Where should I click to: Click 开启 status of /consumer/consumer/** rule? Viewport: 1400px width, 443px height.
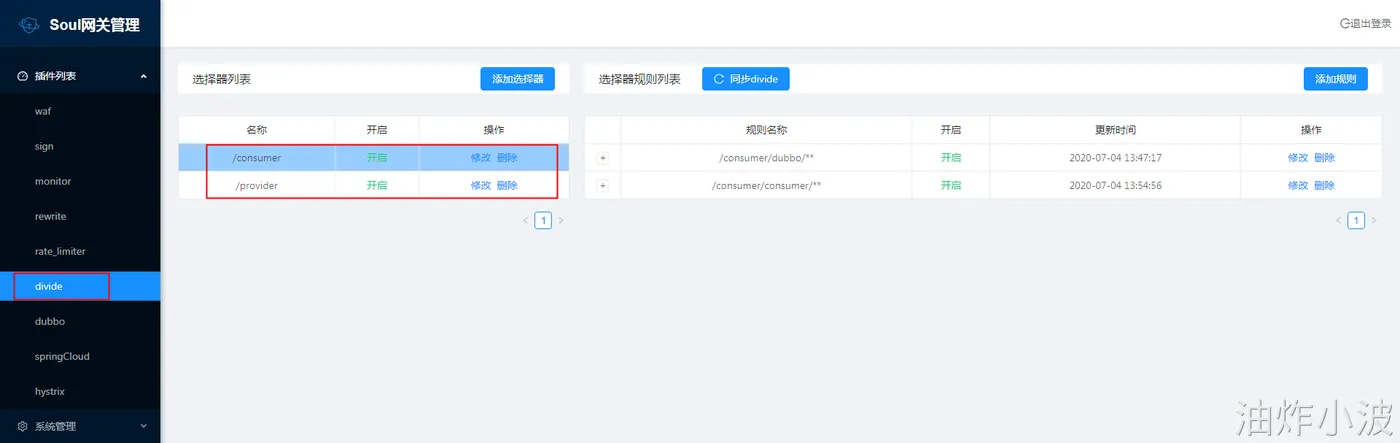(x=950, y=185)
